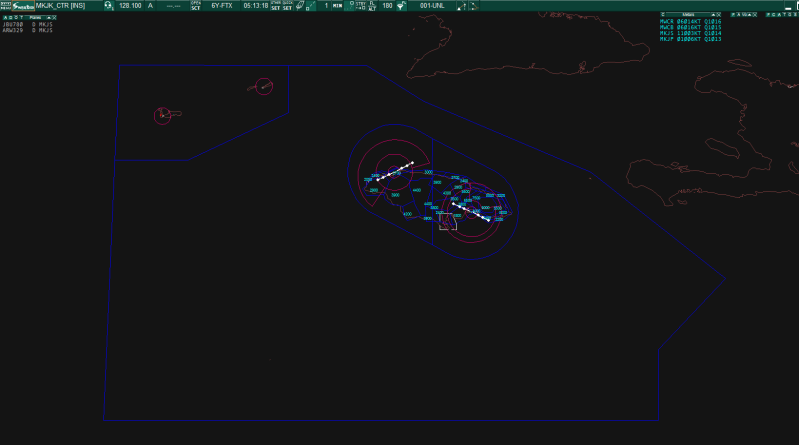Open the OTHER SET settings menu

[x=275, y=6]
